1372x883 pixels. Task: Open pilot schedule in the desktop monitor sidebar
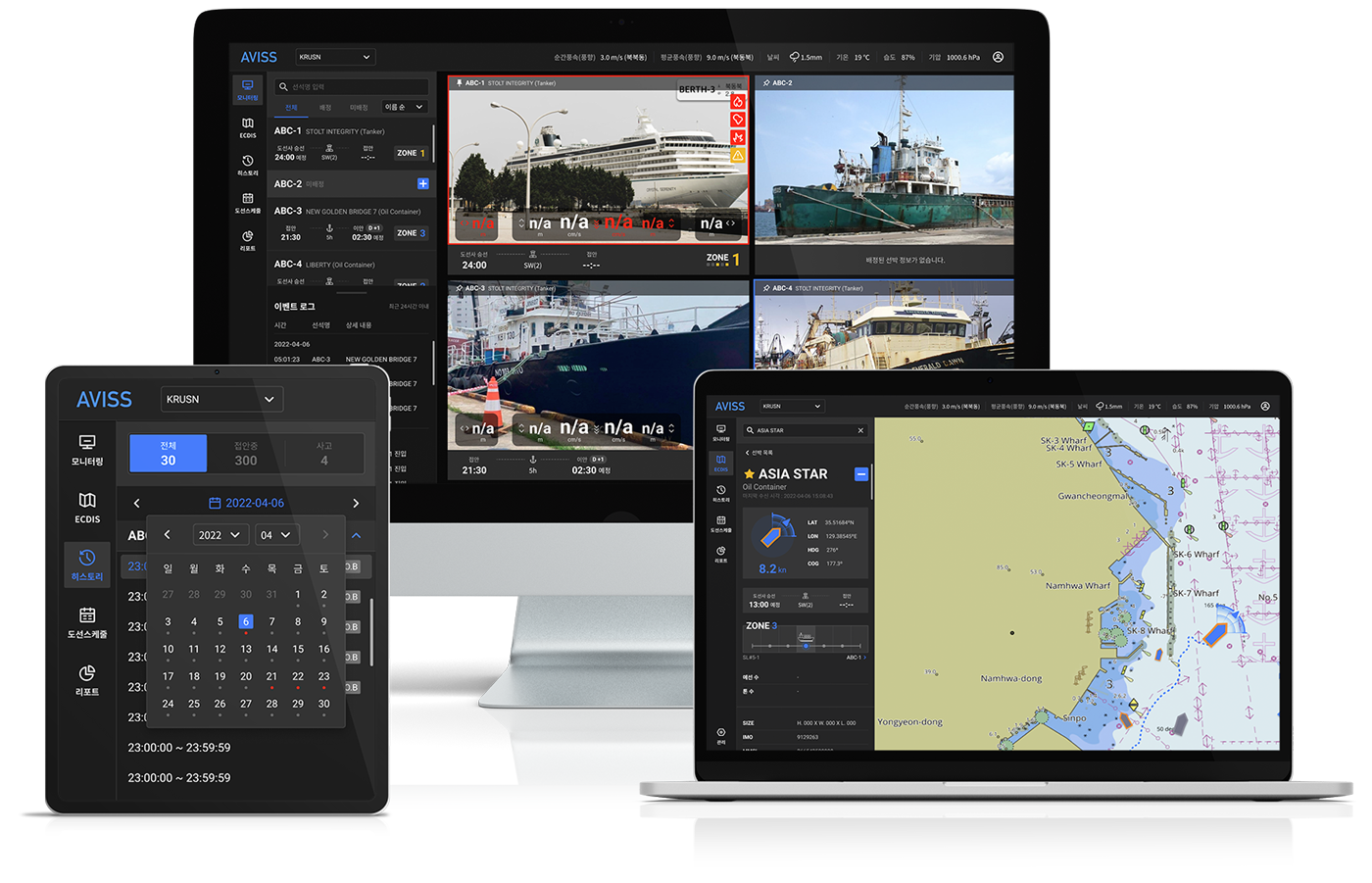click(247, 203)
